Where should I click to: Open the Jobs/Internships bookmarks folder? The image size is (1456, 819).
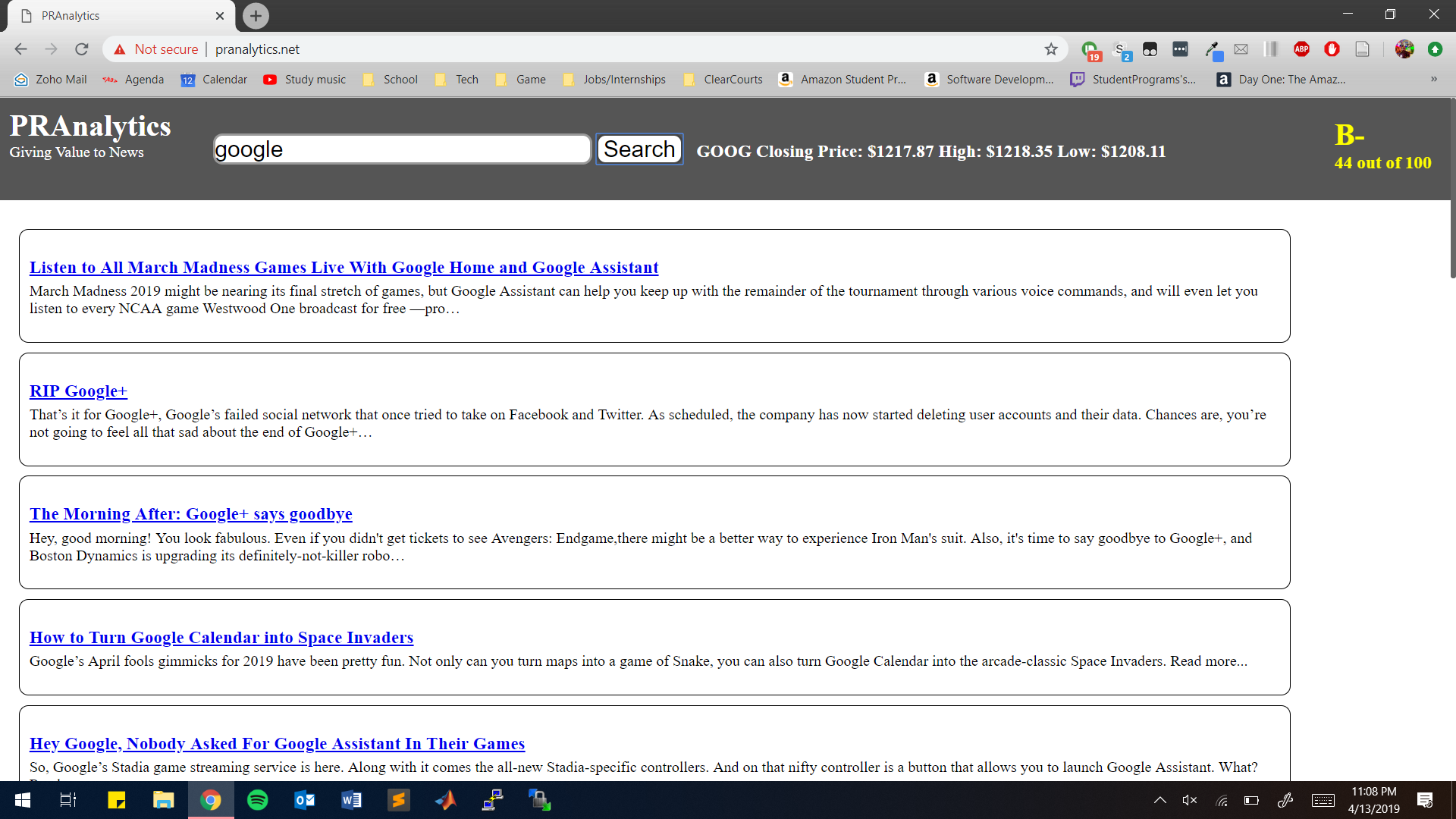pyautogui.click(x=614, y=80)
